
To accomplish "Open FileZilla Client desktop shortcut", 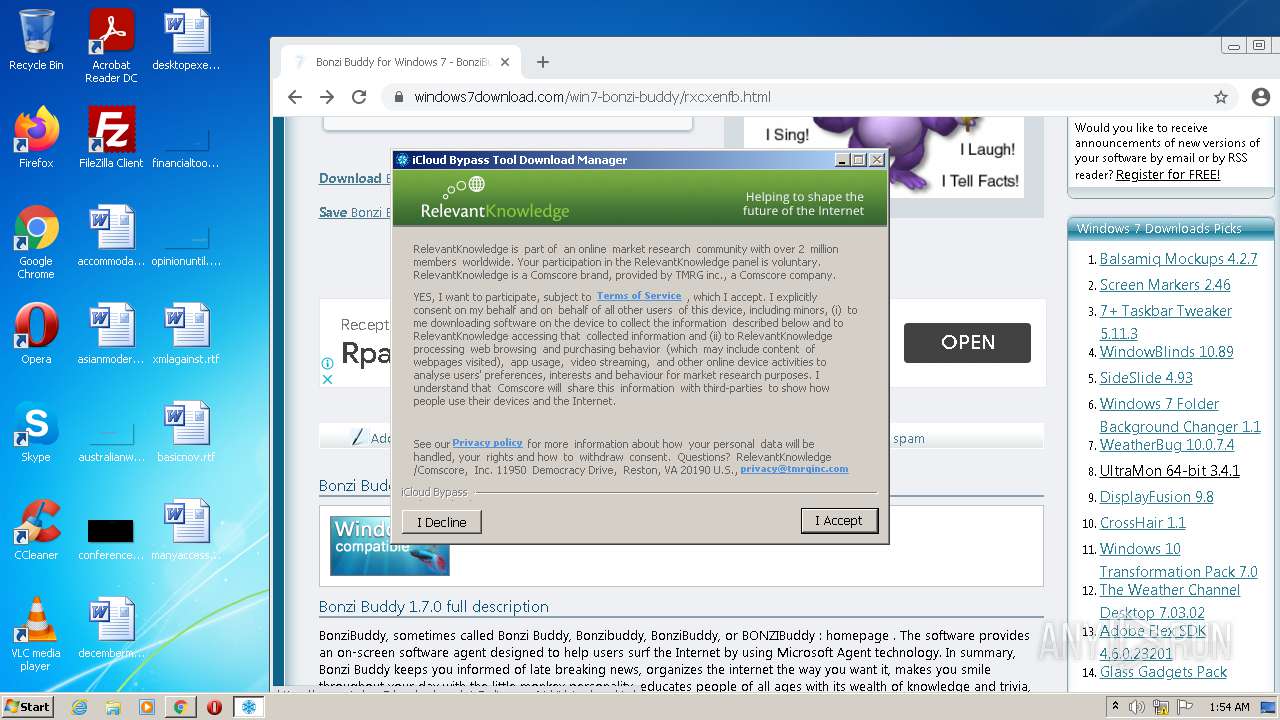I will 111,138.
